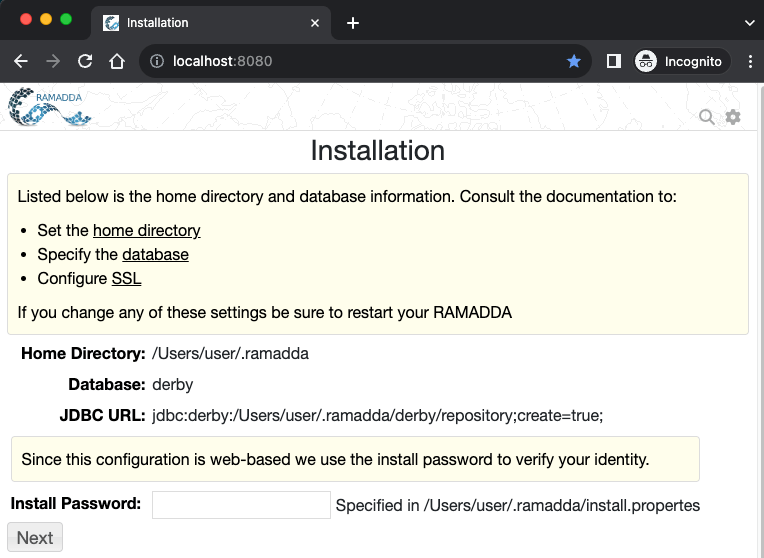764x558 pixels.
Task: Open the Incognito profile indicator
Action: coord(681,61)
